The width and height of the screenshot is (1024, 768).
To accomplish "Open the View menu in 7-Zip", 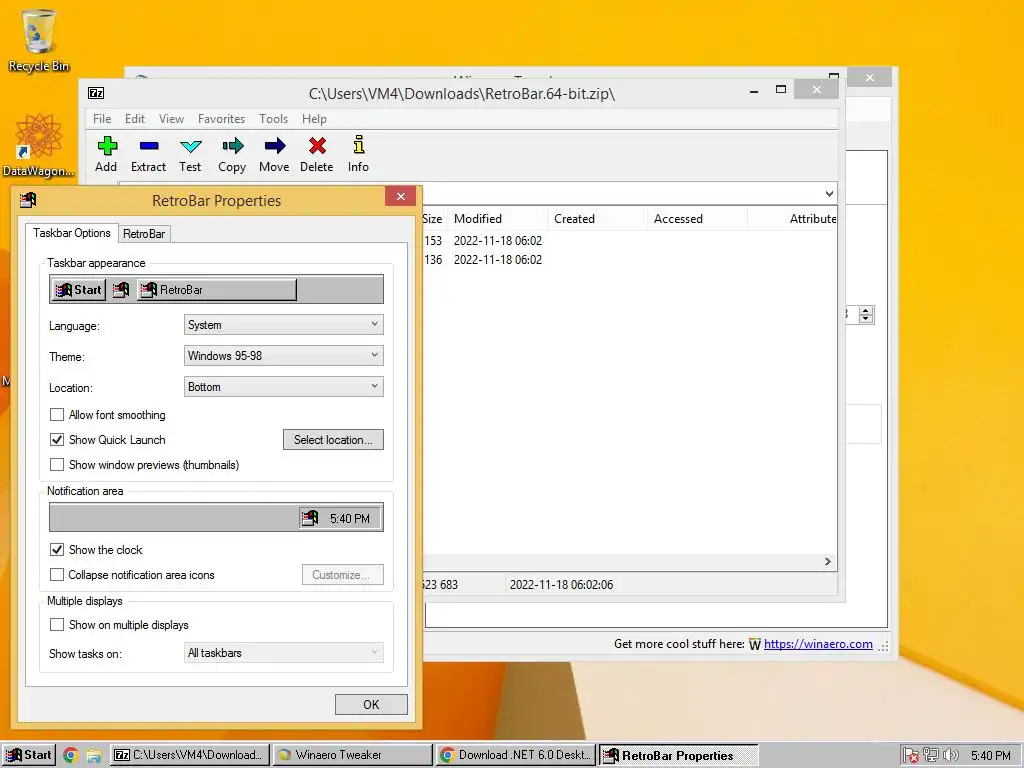I will coord(171,119).
